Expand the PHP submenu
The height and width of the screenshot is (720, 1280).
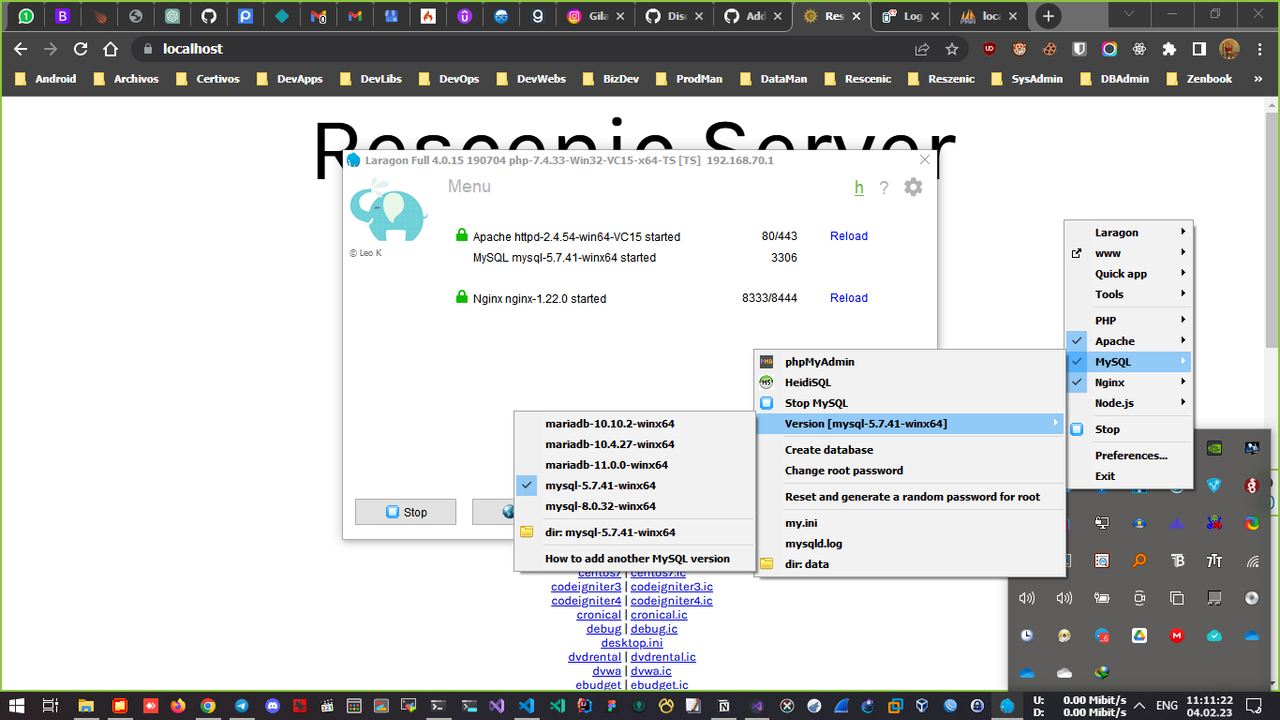tap(1129, 320)
